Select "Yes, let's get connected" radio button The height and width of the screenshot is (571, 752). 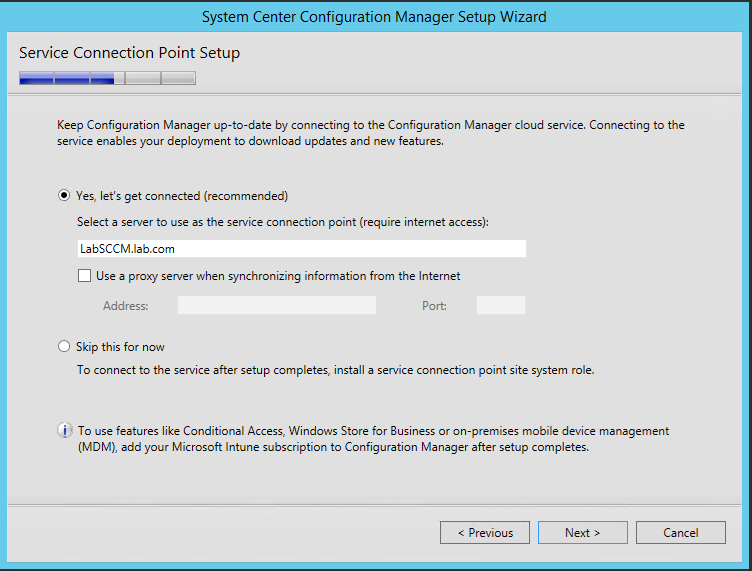(65, 196)
